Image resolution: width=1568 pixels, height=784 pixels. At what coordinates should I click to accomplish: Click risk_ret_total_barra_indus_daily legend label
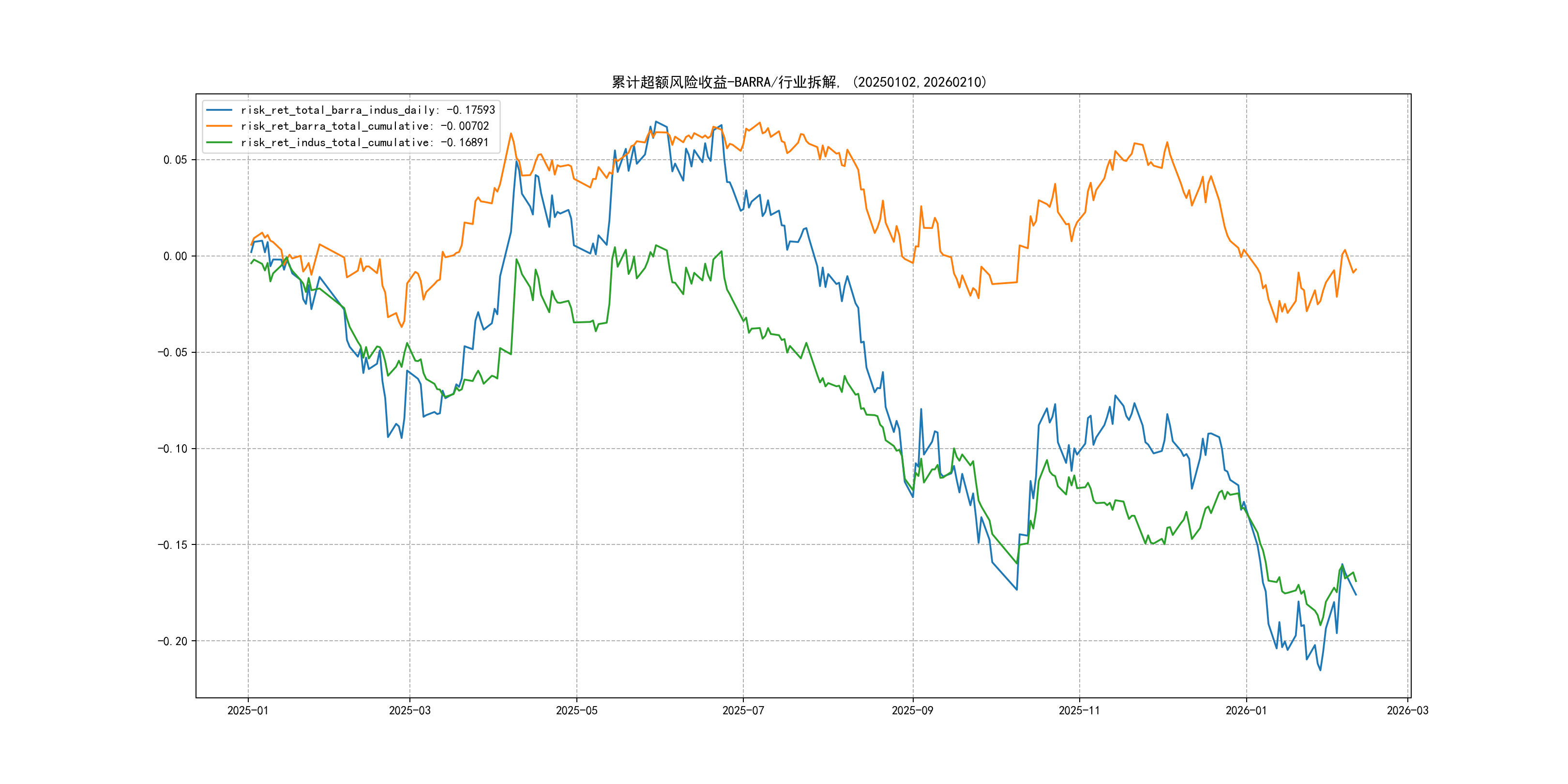(x=368, y=110)
